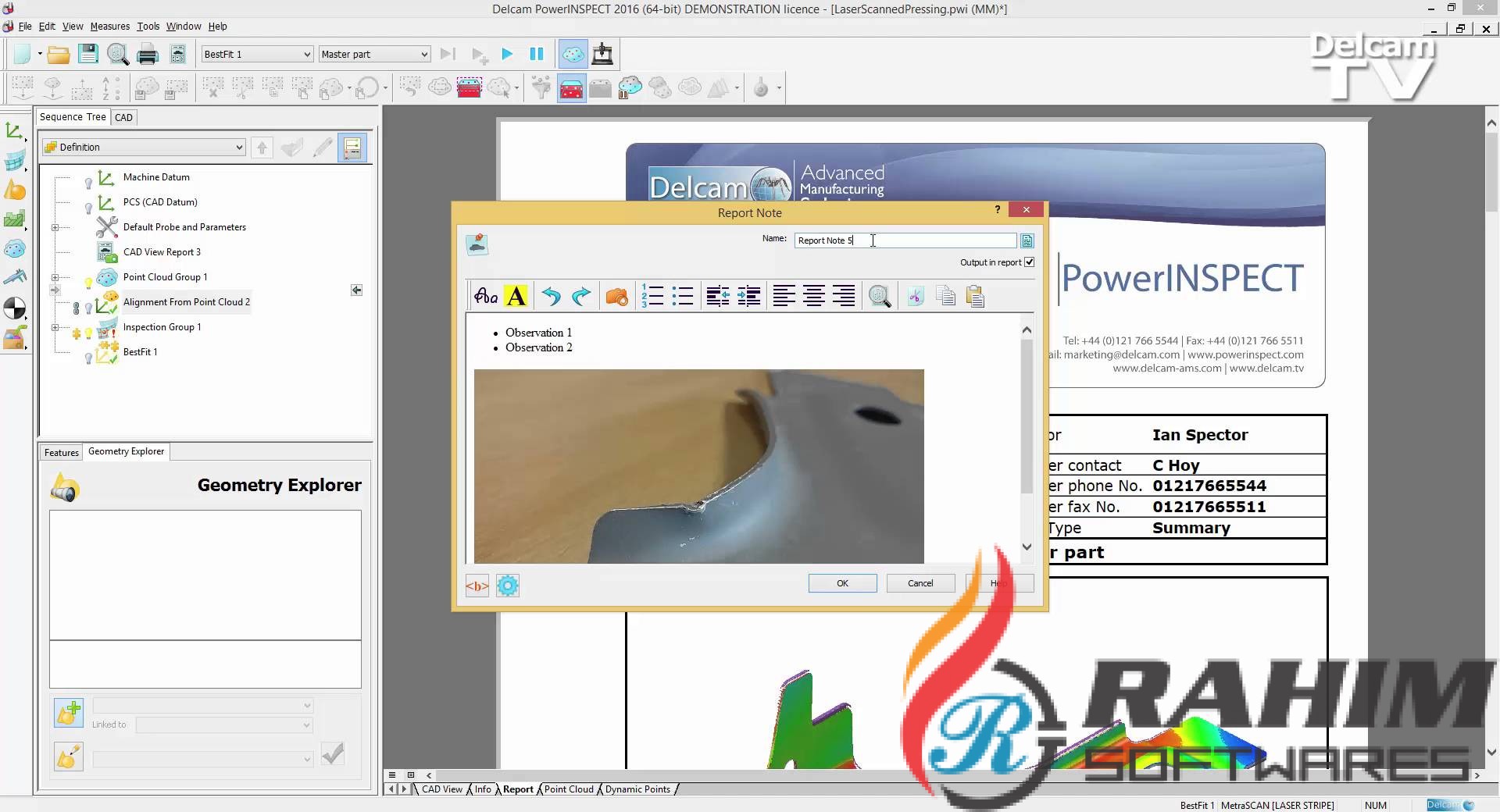The height and width of the screenshot is (812, 1500).
Task: Toggle the point cloud toolbar button
Action: pyautogui.click(x=573, y=55)
